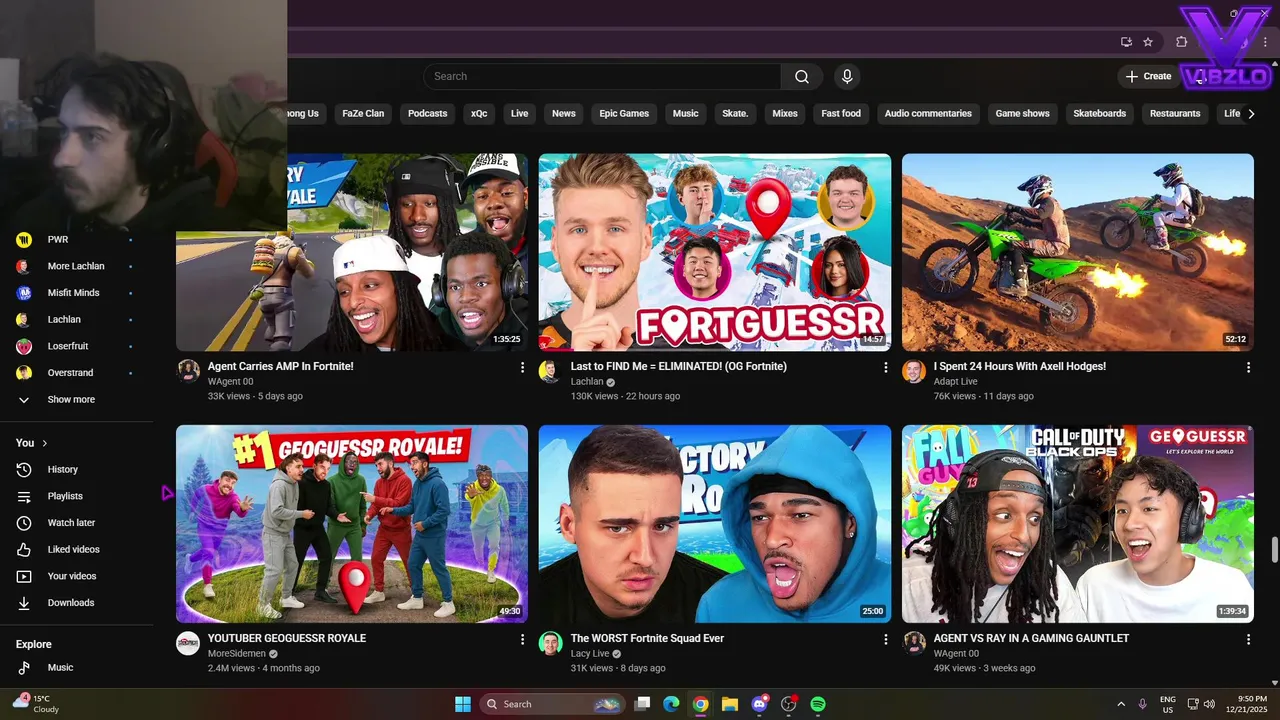This screenshot has height=720, width=1280.
Task: Open Chrome's three-dot menu
Action: coord(1265,42)
